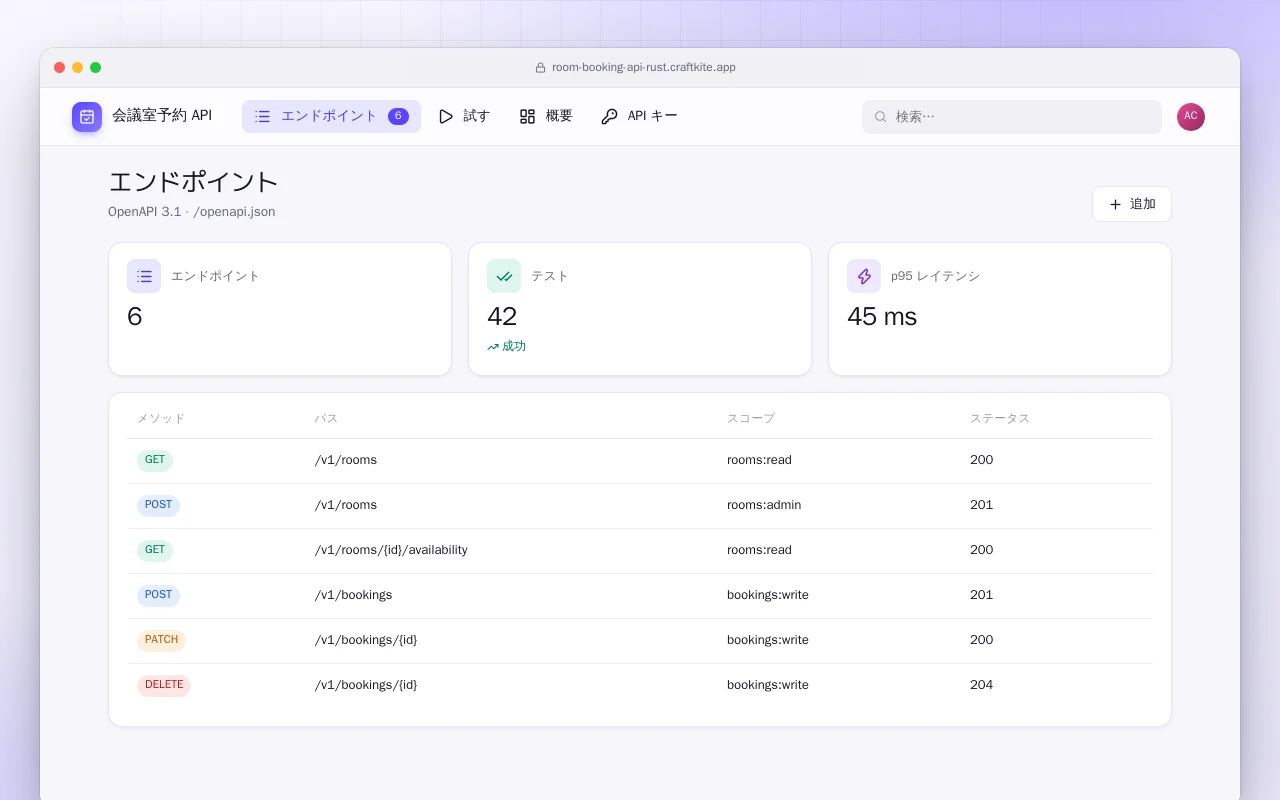Select the /v1/rooms/{id}/availability path
Viewport: 1280px width, 800px height.
[391, 550]
